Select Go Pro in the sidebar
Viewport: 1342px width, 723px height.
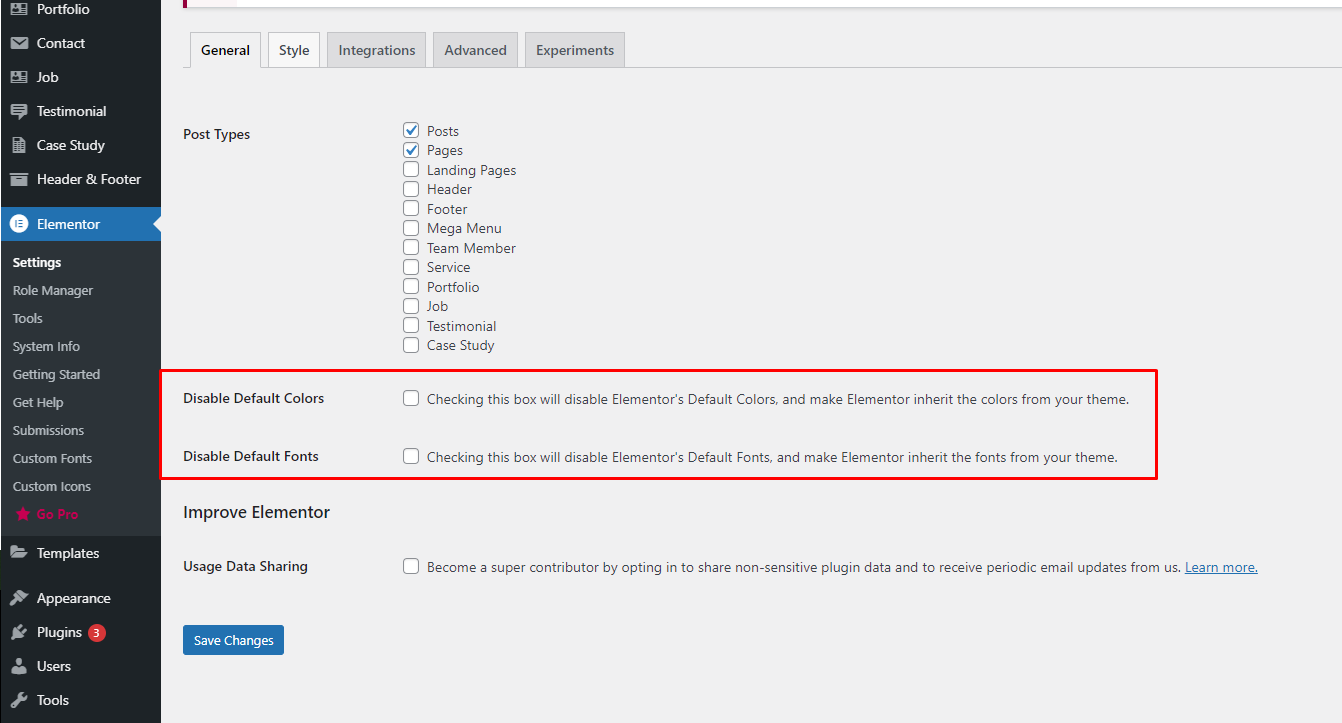click(57, 514)
